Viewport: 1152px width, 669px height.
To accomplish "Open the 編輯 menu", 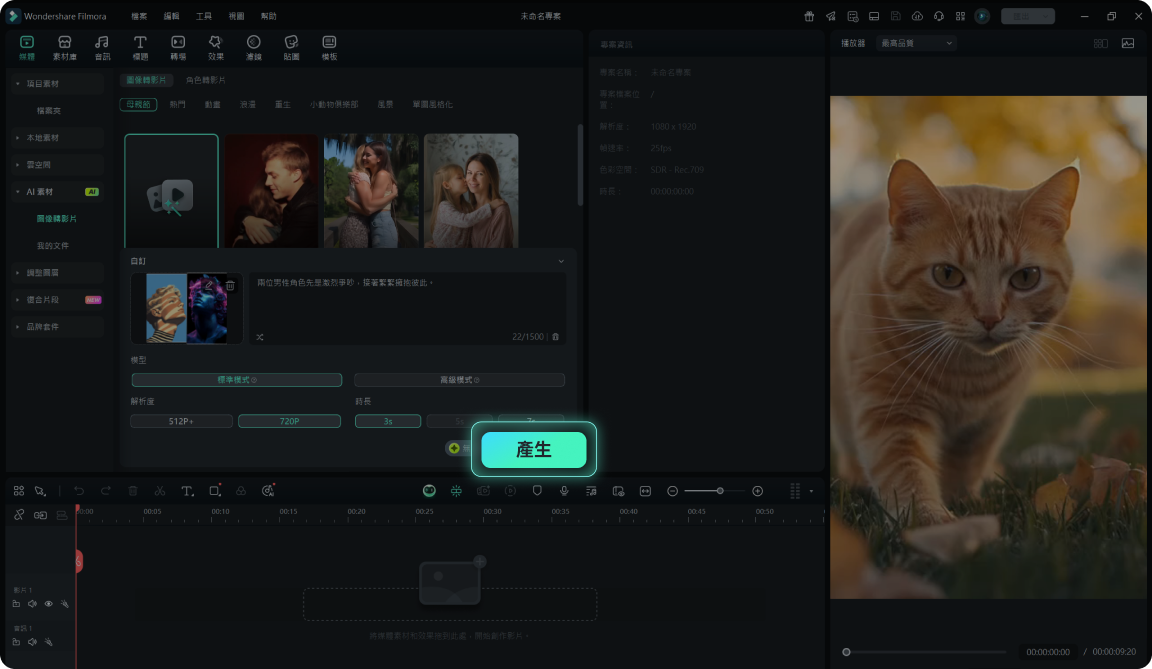I will (171, 16).
